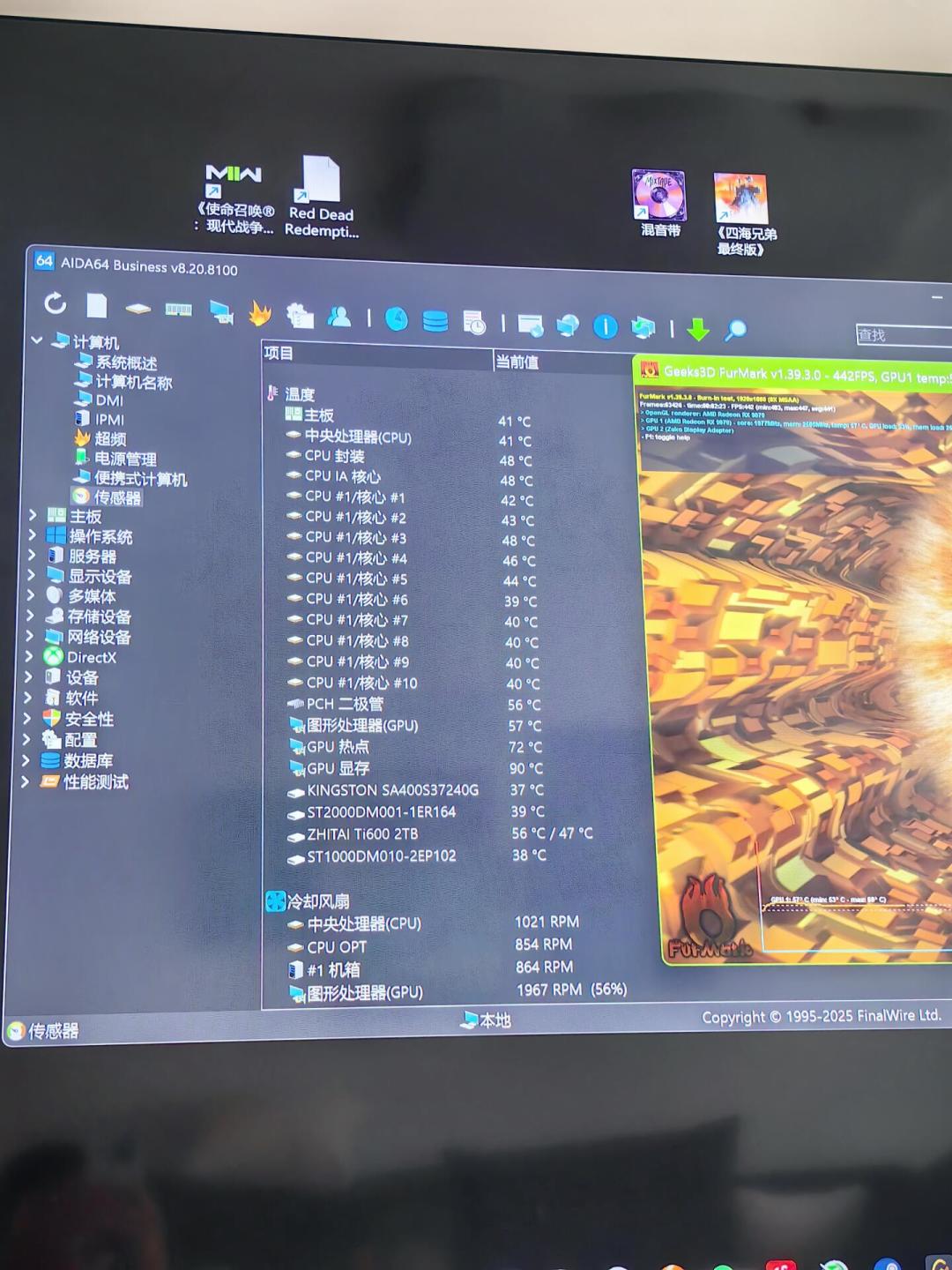
Task: Expand the DirectX tree node
Action: (29, 656)
